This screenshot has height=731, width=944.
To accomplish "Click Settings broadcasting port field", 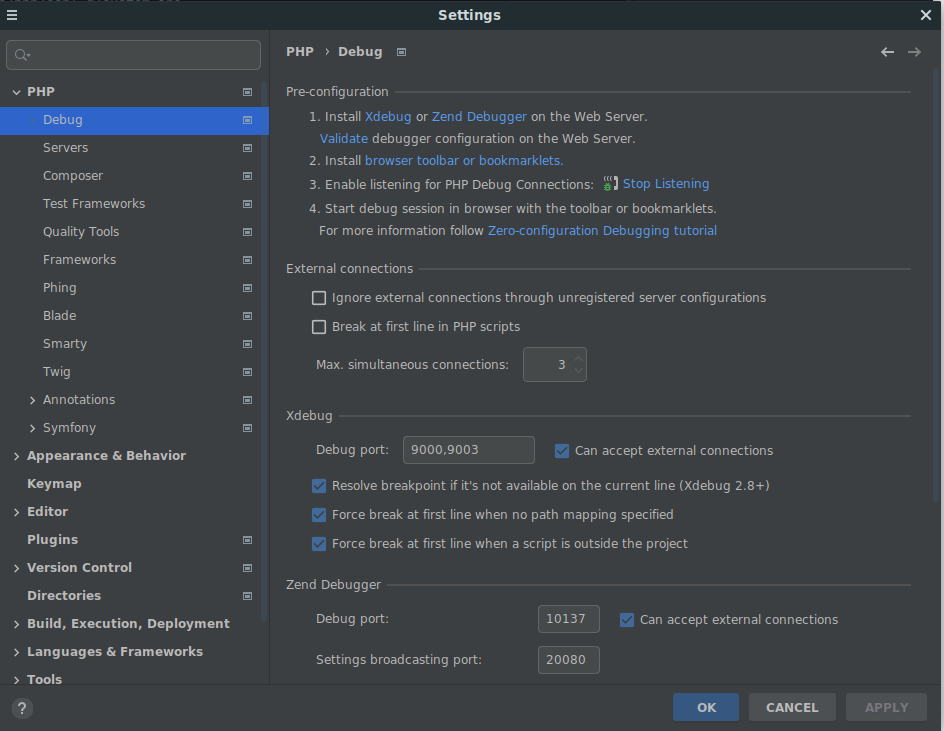I will pos(568,660).
